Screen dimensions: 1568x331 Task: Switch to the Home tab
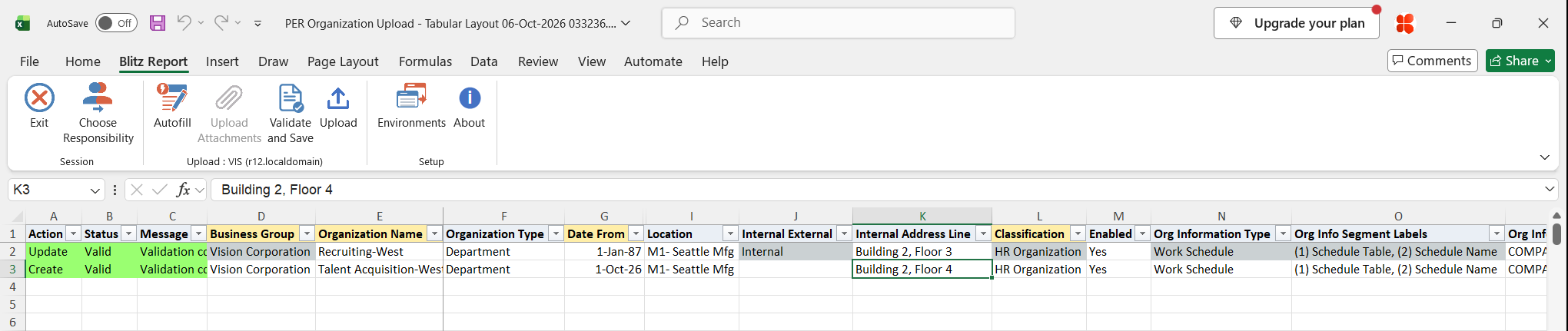pos(83,61)
